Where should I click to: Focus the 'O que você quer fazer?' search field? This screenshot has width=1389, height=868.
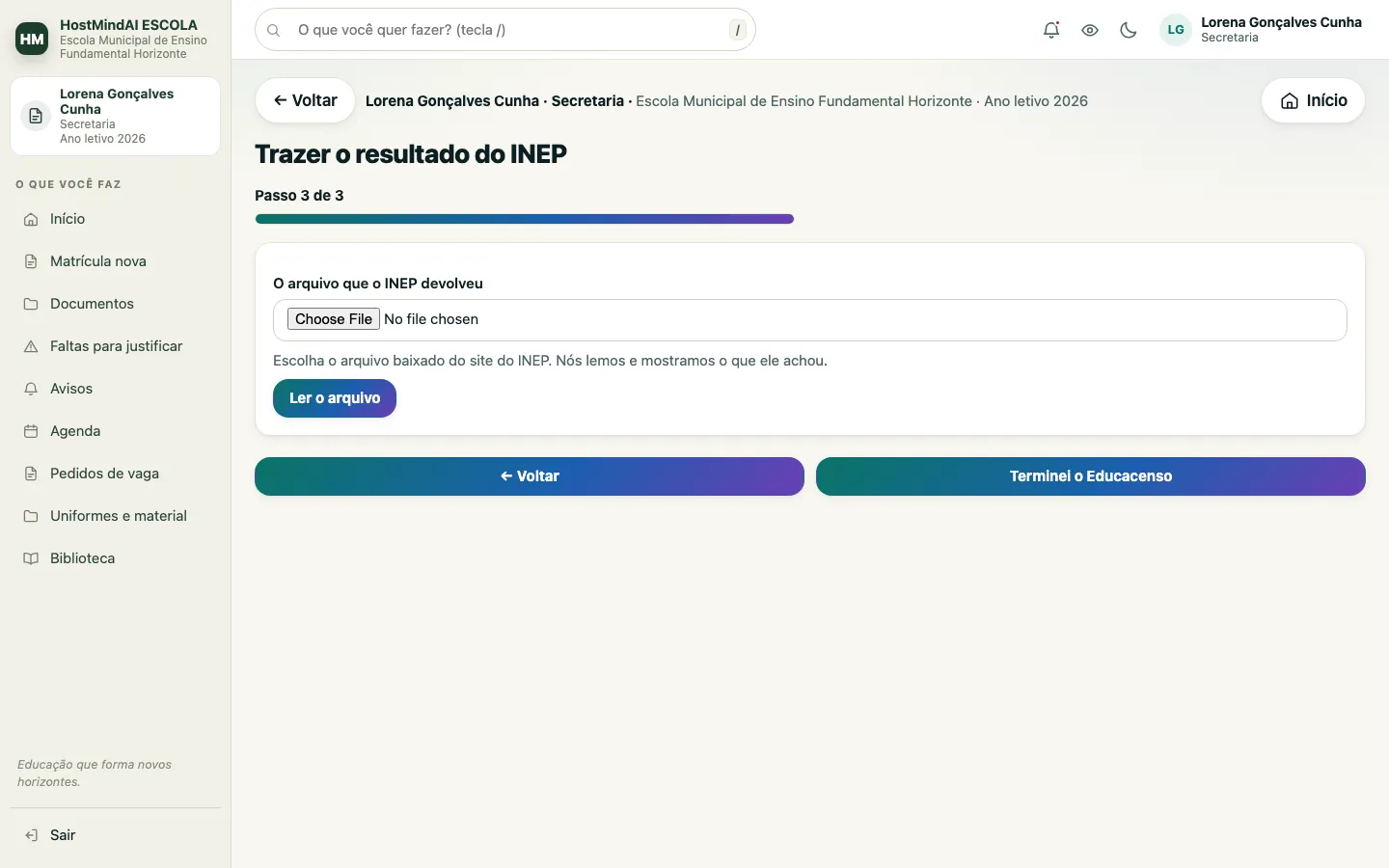click(505, 30)
